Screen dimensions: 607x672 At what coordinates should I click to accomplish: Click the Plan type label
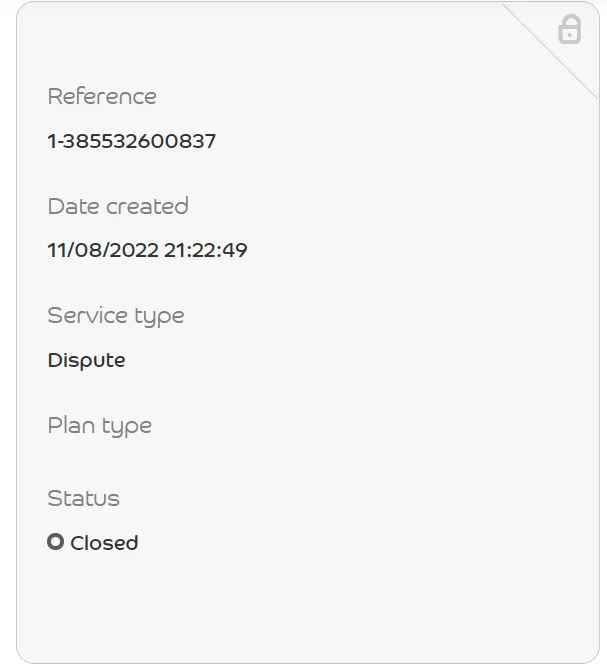pos(100,426)
